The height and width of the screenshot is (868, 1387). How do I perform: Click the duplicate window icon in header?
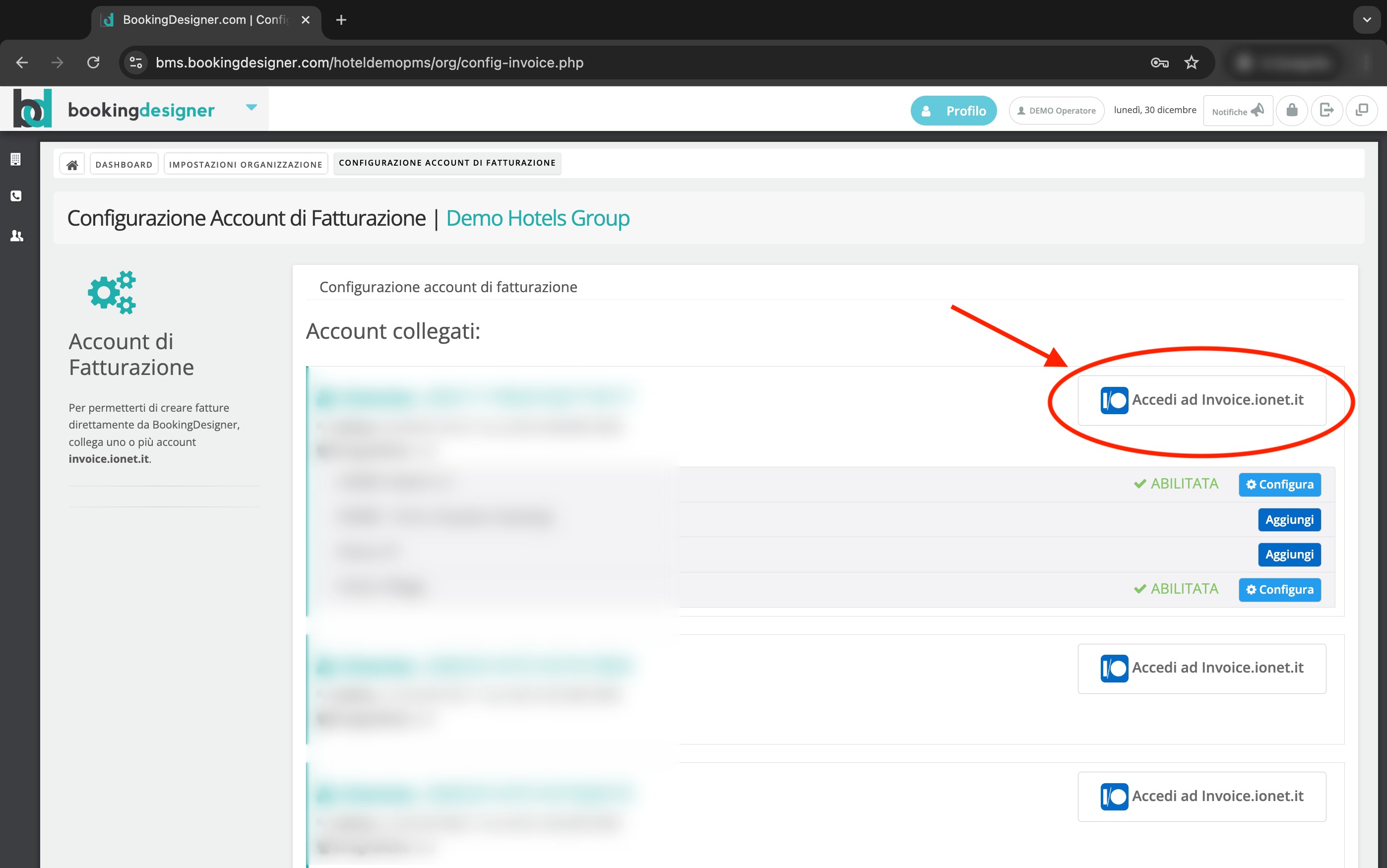1361,110
